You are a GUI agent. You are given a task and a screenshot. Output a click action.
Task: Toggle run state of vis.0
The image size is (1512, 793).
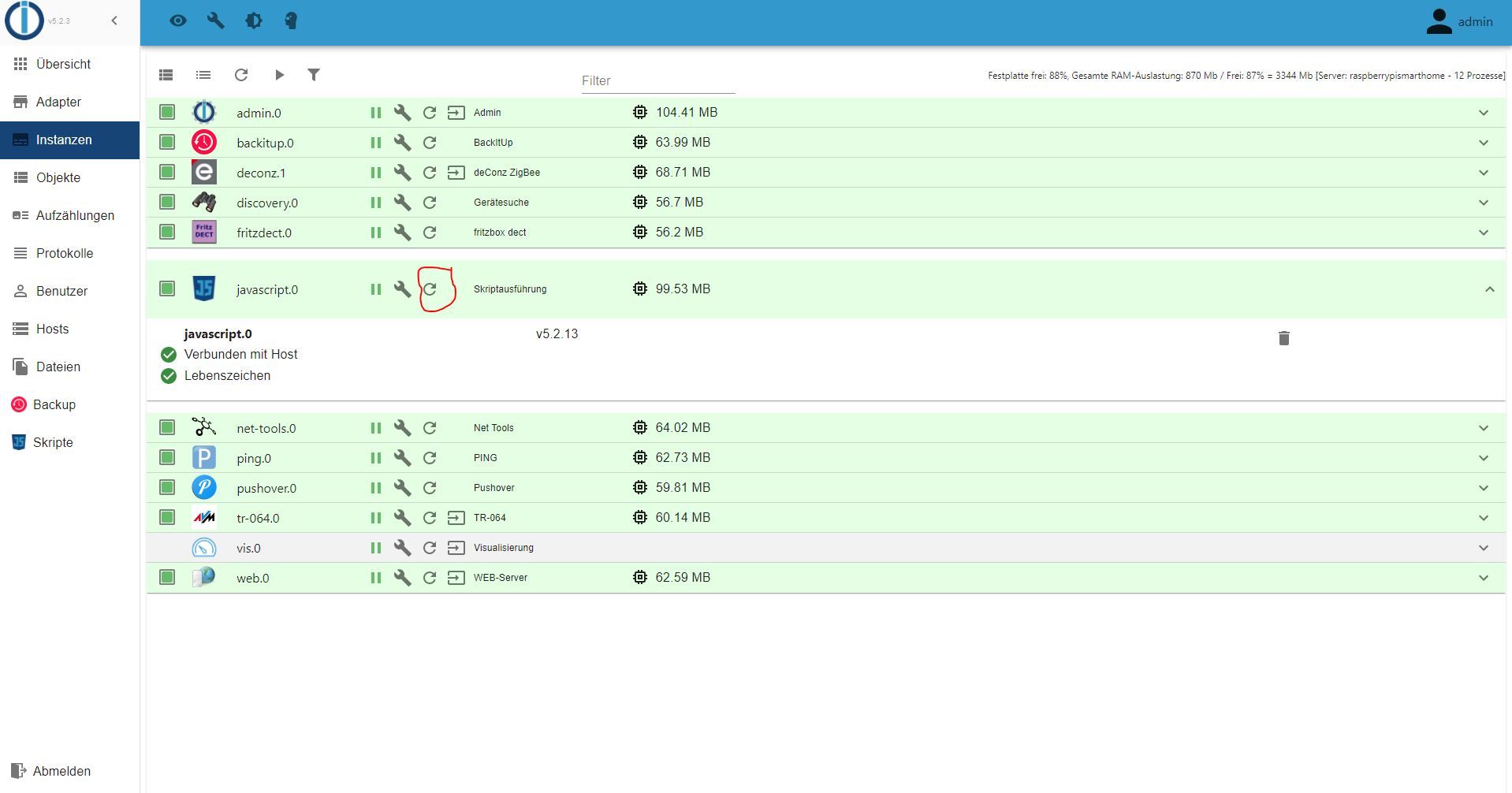(376, 548)
